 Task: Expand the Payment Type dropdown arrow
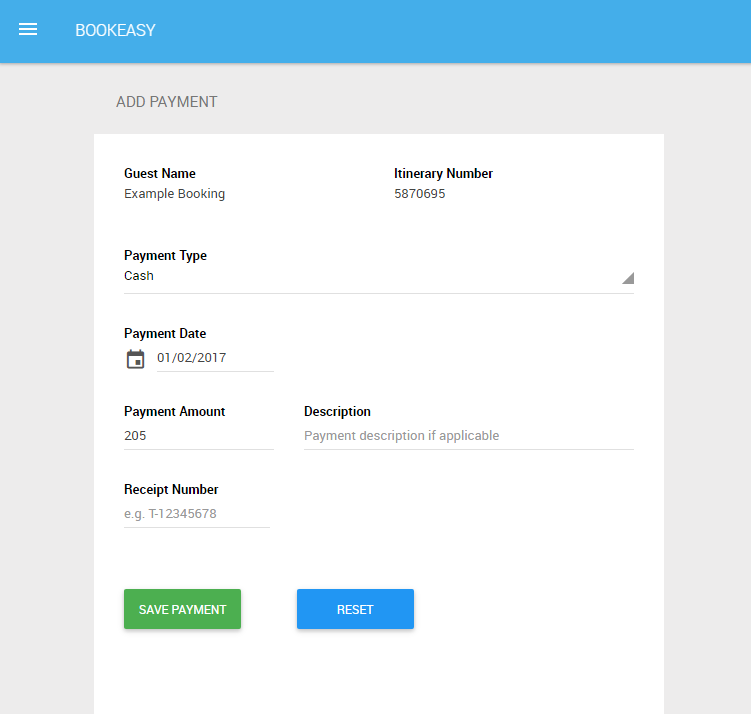coord(628,278)
